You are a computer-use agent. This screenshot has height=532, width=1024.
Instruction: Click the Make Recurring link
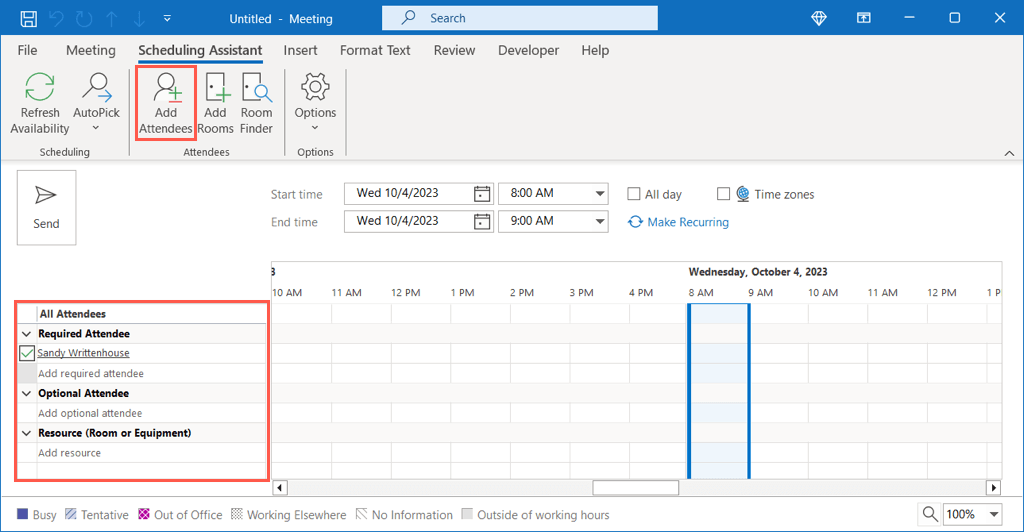(687, 222)
